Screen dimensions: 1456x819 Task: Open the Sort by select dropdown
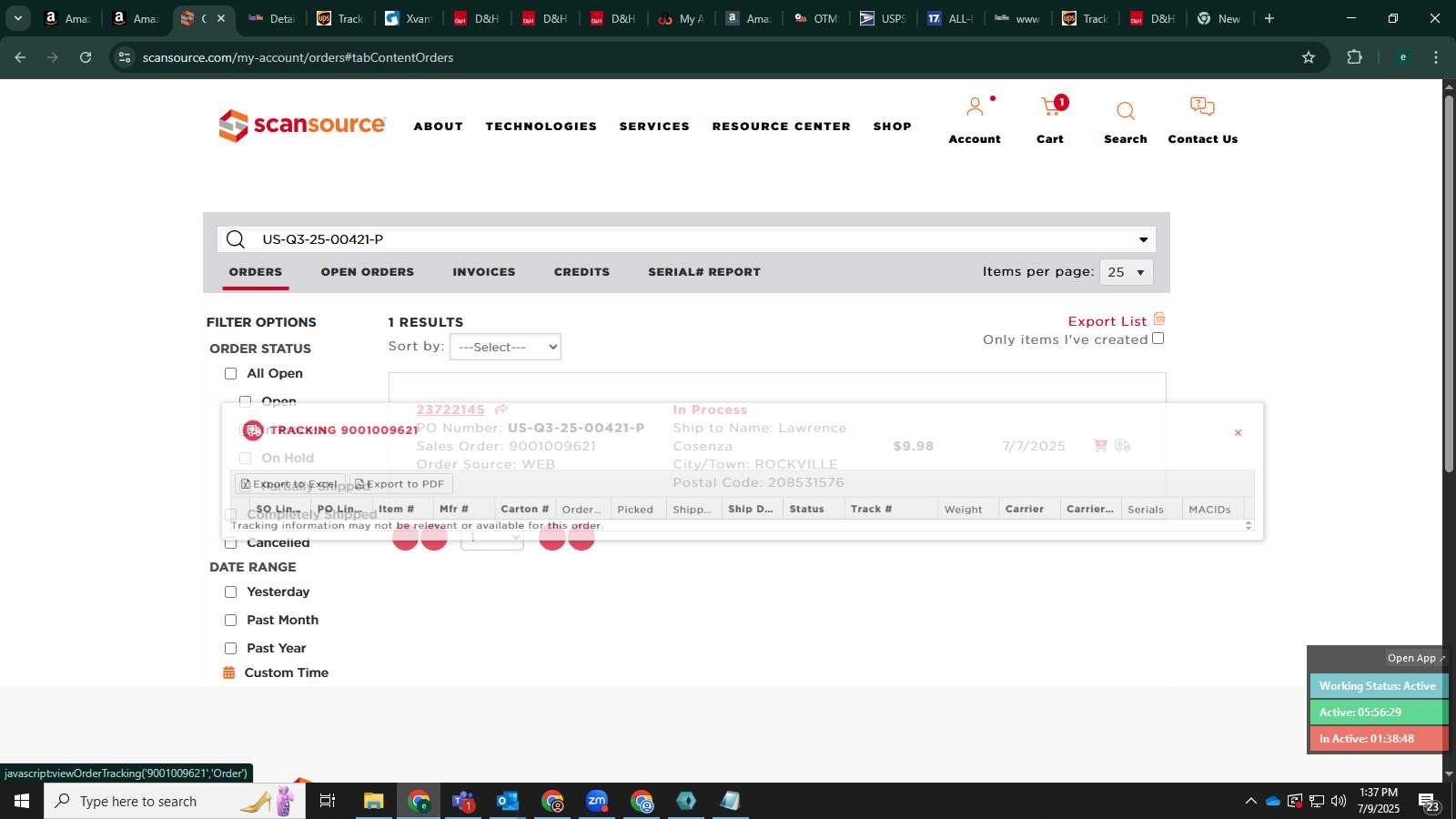[x=505, y=347]
